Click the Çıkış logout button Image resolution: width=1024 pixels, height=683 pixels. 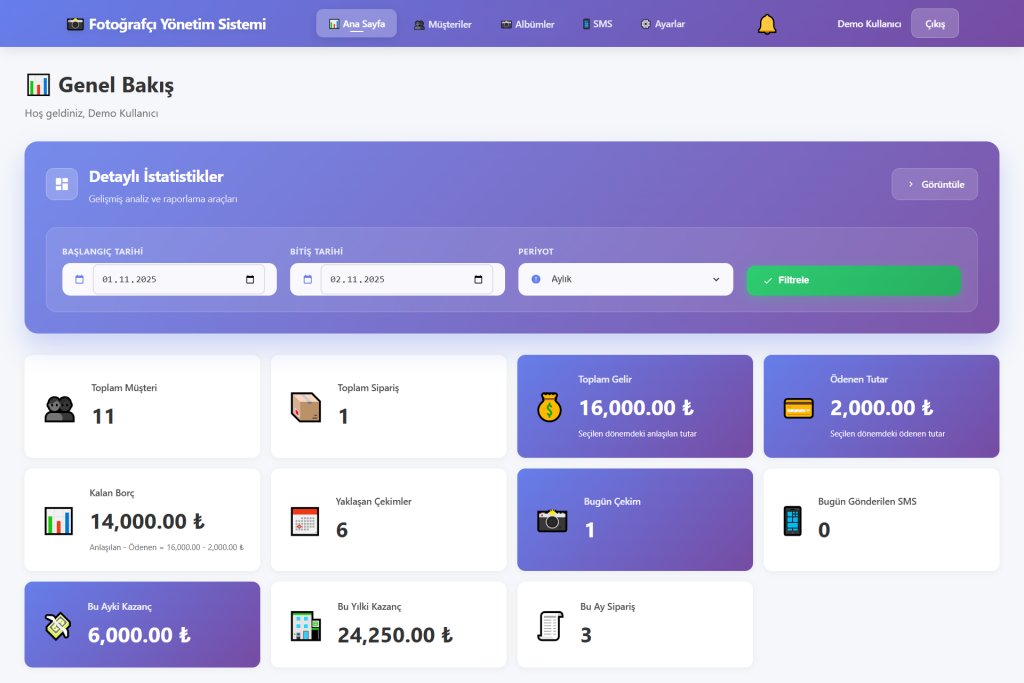point(934,24)
